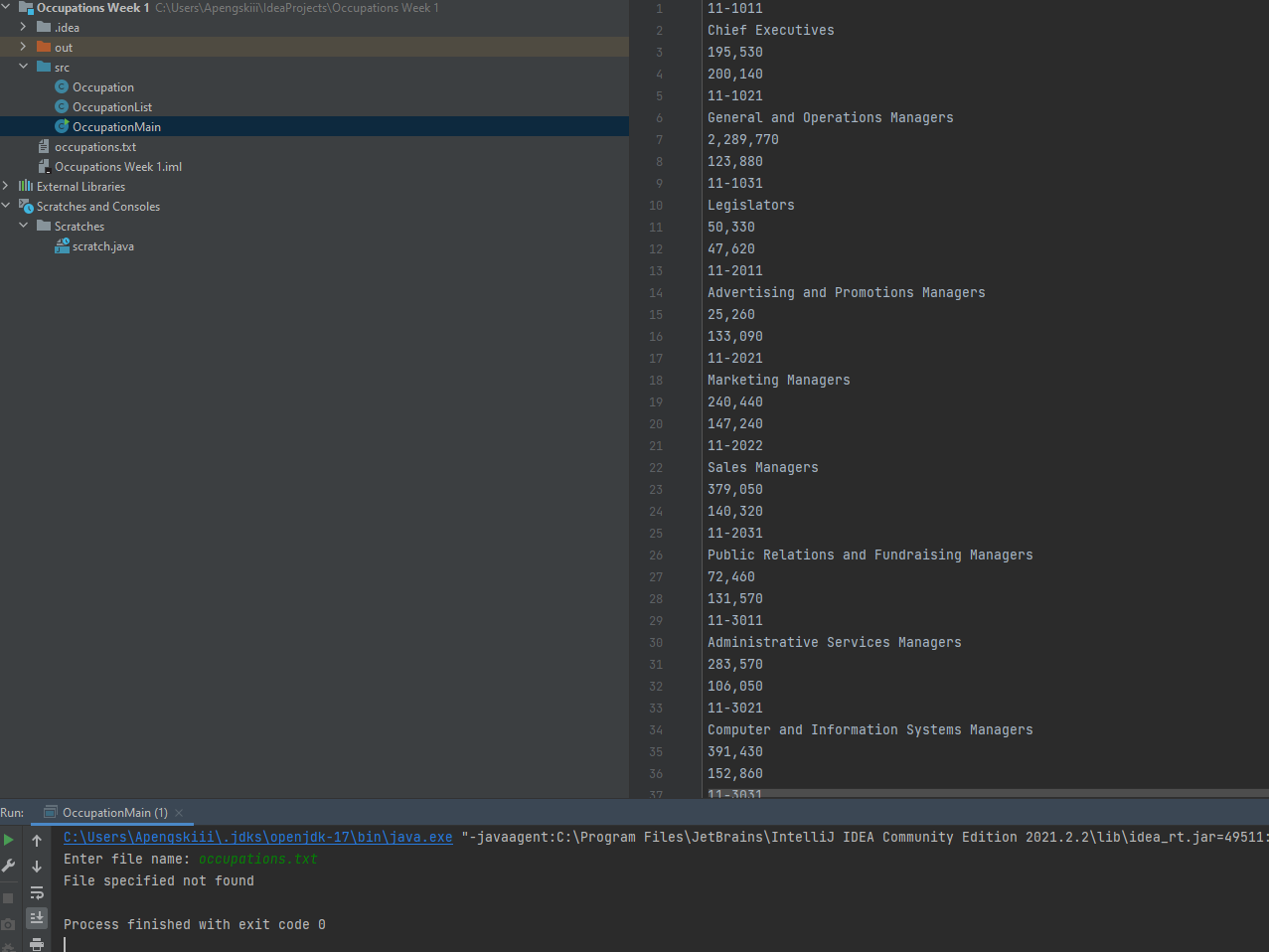Click 'Advertising and Promotions Managers' line
This screenshot has width=1269, height=952.
847,292
